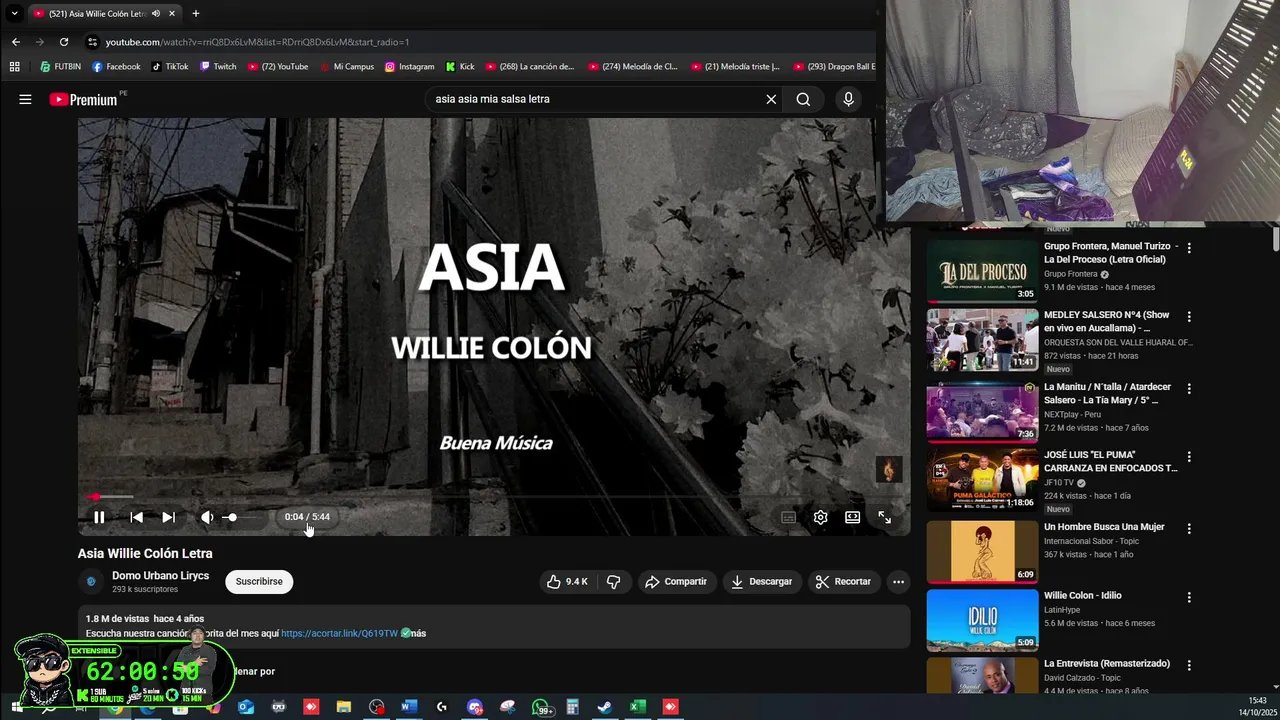Open Outlook from the taskbar
Viewport: 1280px width, 720px height.
pyautogui.click(x=246, y=707)
